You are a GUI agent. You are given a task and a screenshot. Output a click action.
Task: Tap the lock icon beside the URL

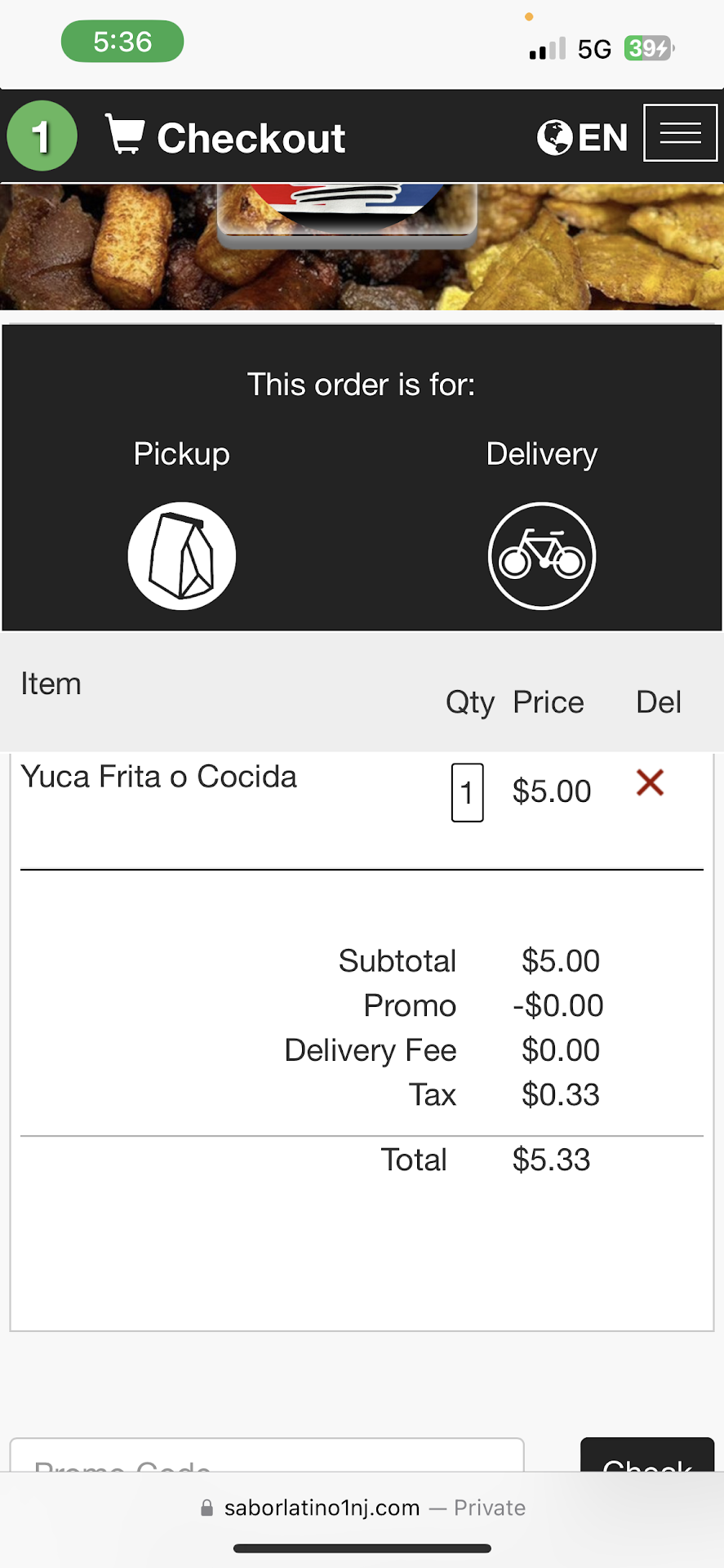207,1508
